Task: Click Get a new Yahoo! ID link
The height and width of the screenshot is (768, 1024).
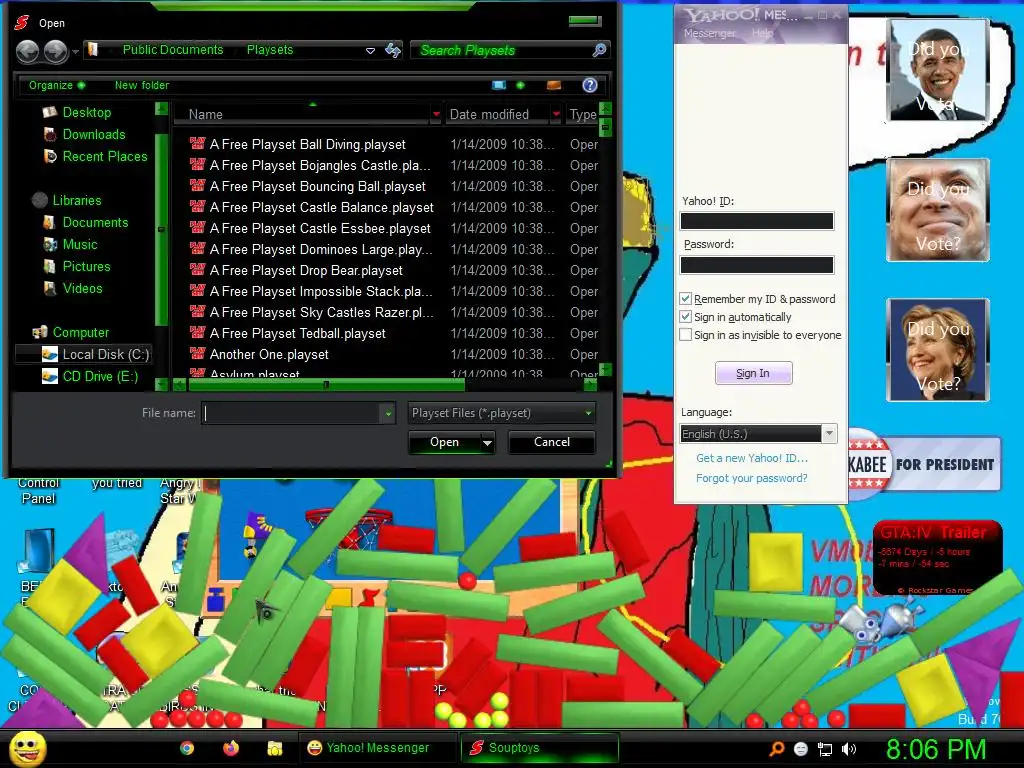Action: click(x=752, y=458)
